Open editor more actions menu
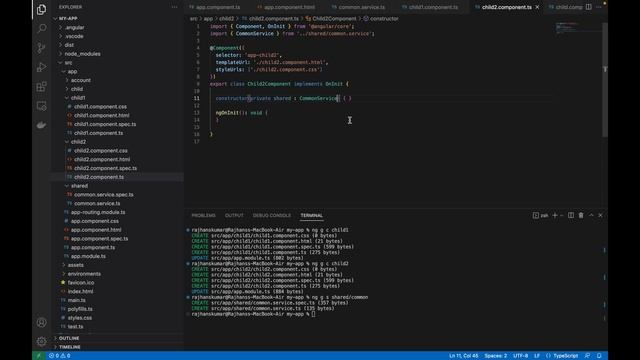 tap(599, 7)
